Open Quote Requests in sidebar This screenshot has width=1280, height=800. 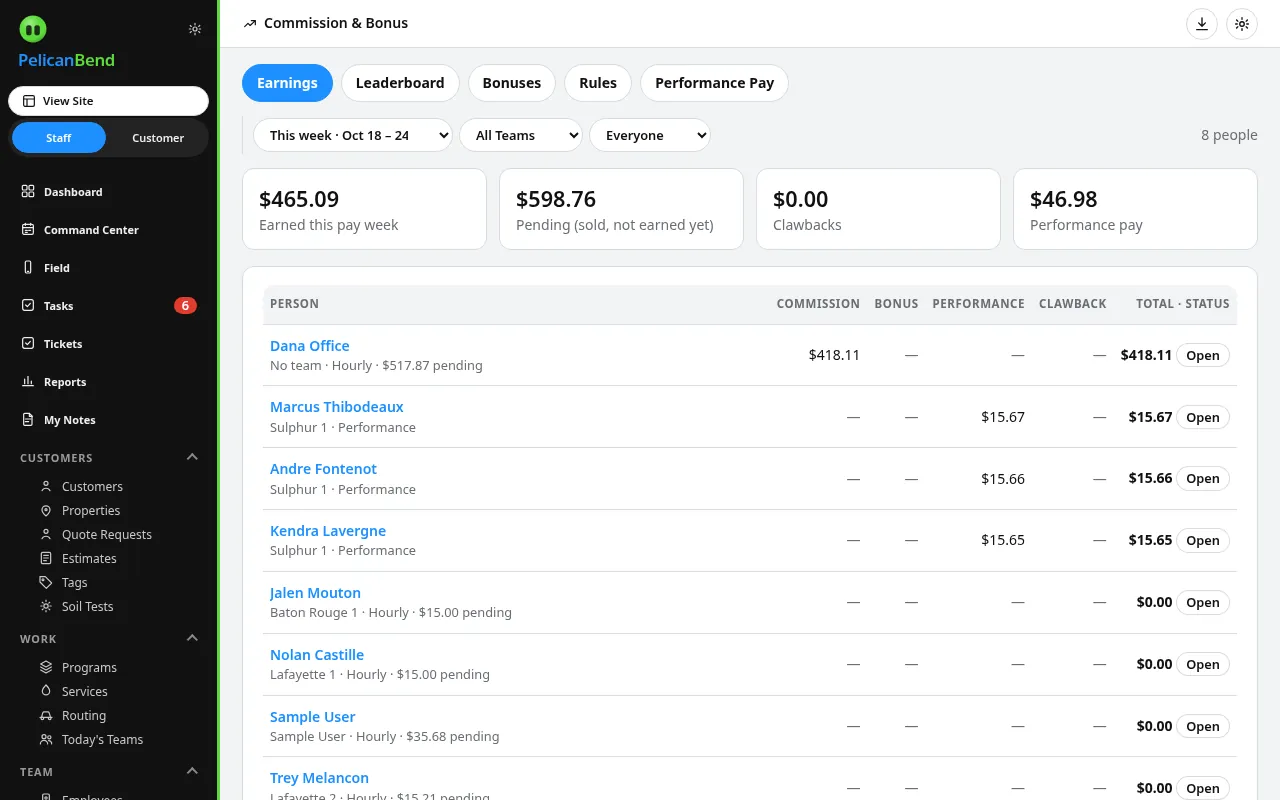coord(107,535)
